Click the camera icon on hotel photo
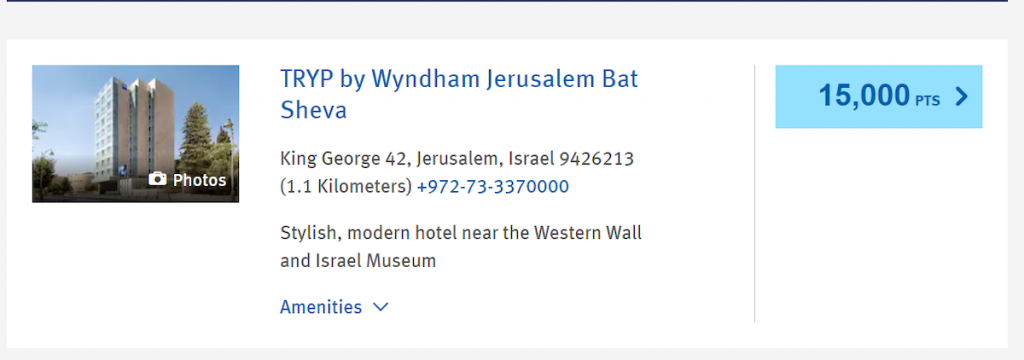 [x=157, y=179]
